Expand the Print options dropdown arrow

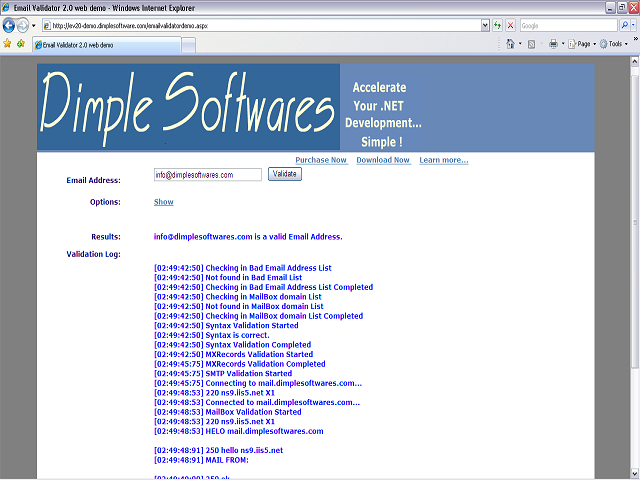click(563, 44)
